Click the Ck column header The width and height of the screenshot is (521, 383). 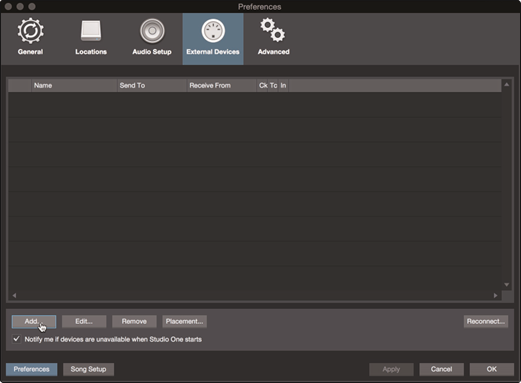pyautogui.click(x=263, y=85)
